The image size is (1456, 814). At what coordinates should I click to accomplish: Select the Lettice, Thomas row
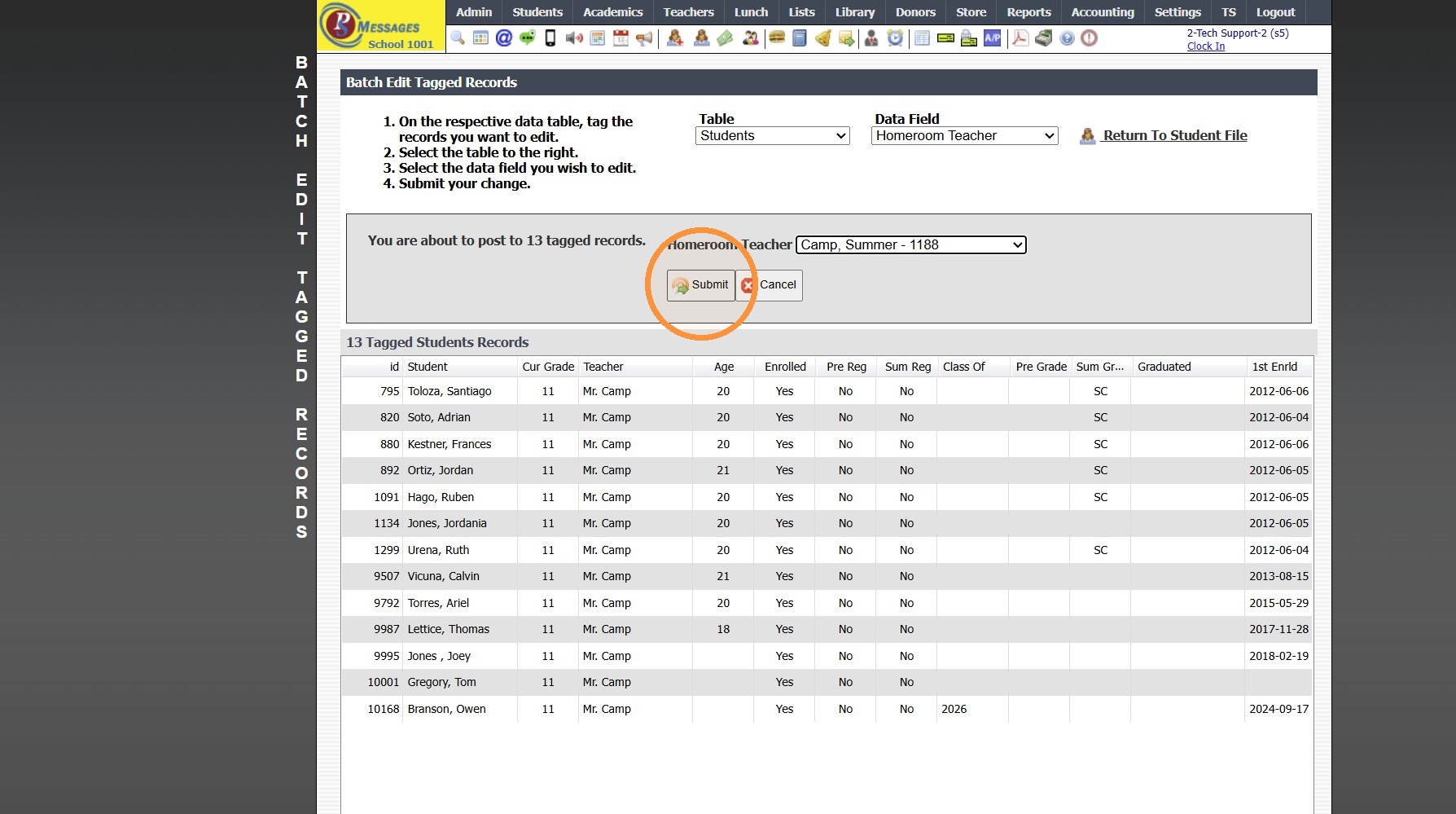[x=827, y=629]
